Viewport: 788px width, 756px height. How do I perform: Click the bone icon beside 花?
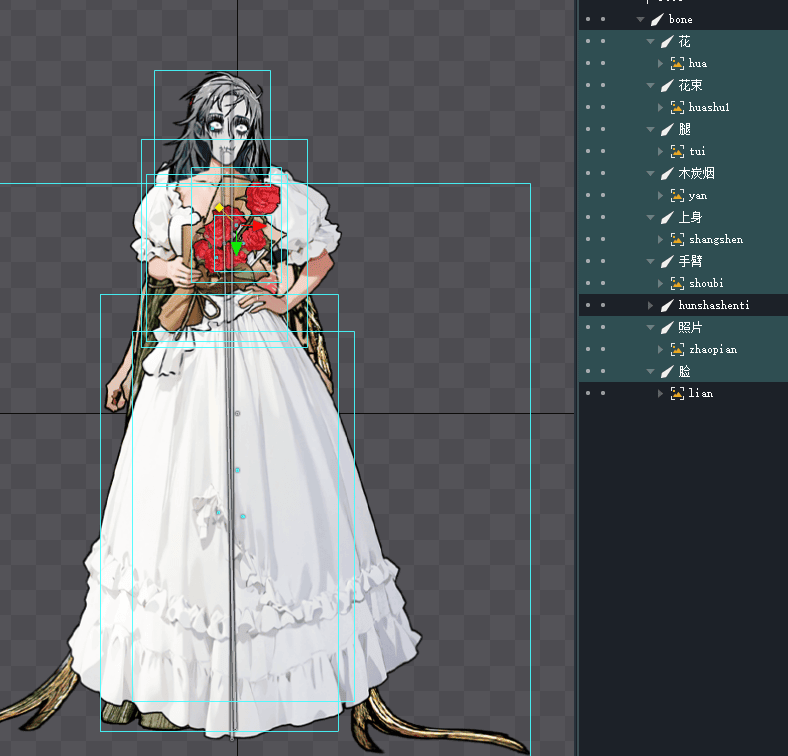[x=668, y=42]
